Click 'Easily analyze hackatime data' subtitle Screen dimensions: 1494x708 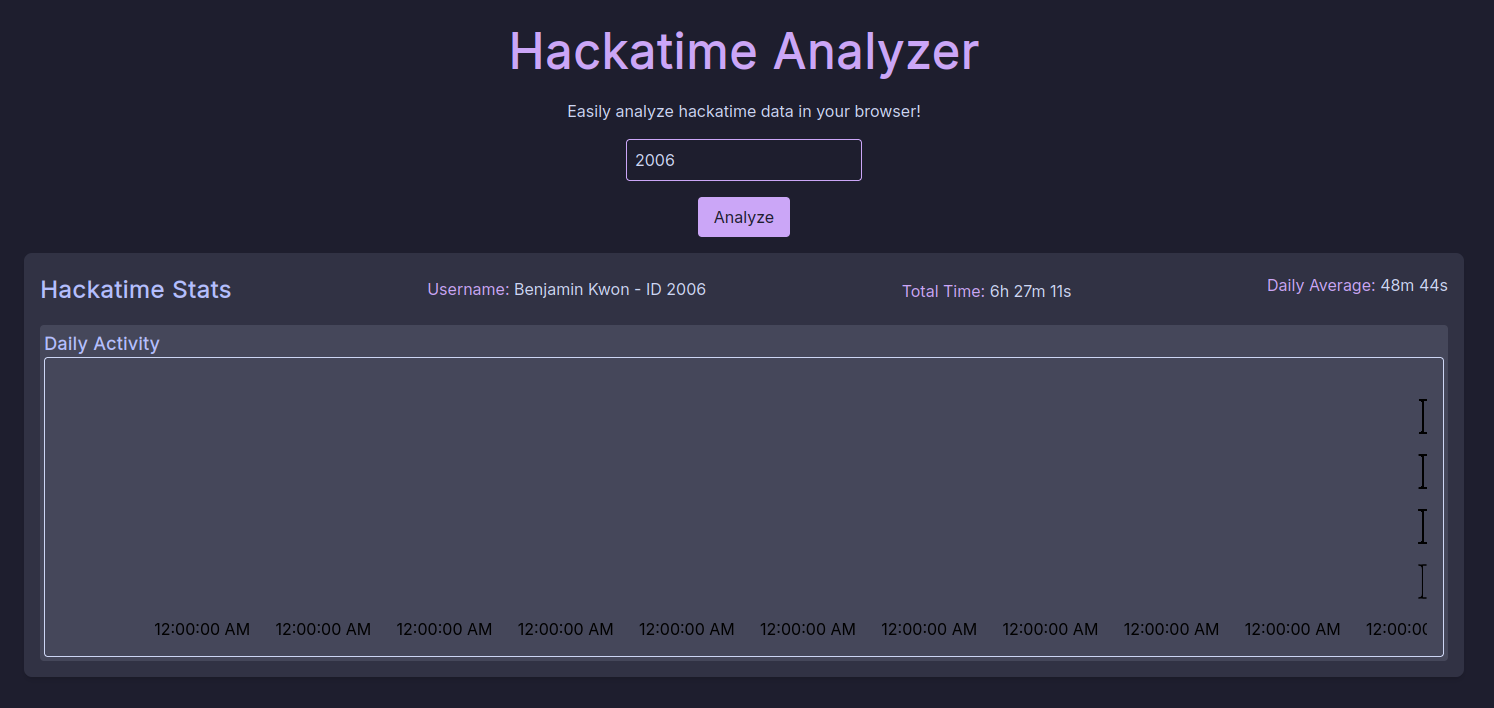(x=743, y=111)
